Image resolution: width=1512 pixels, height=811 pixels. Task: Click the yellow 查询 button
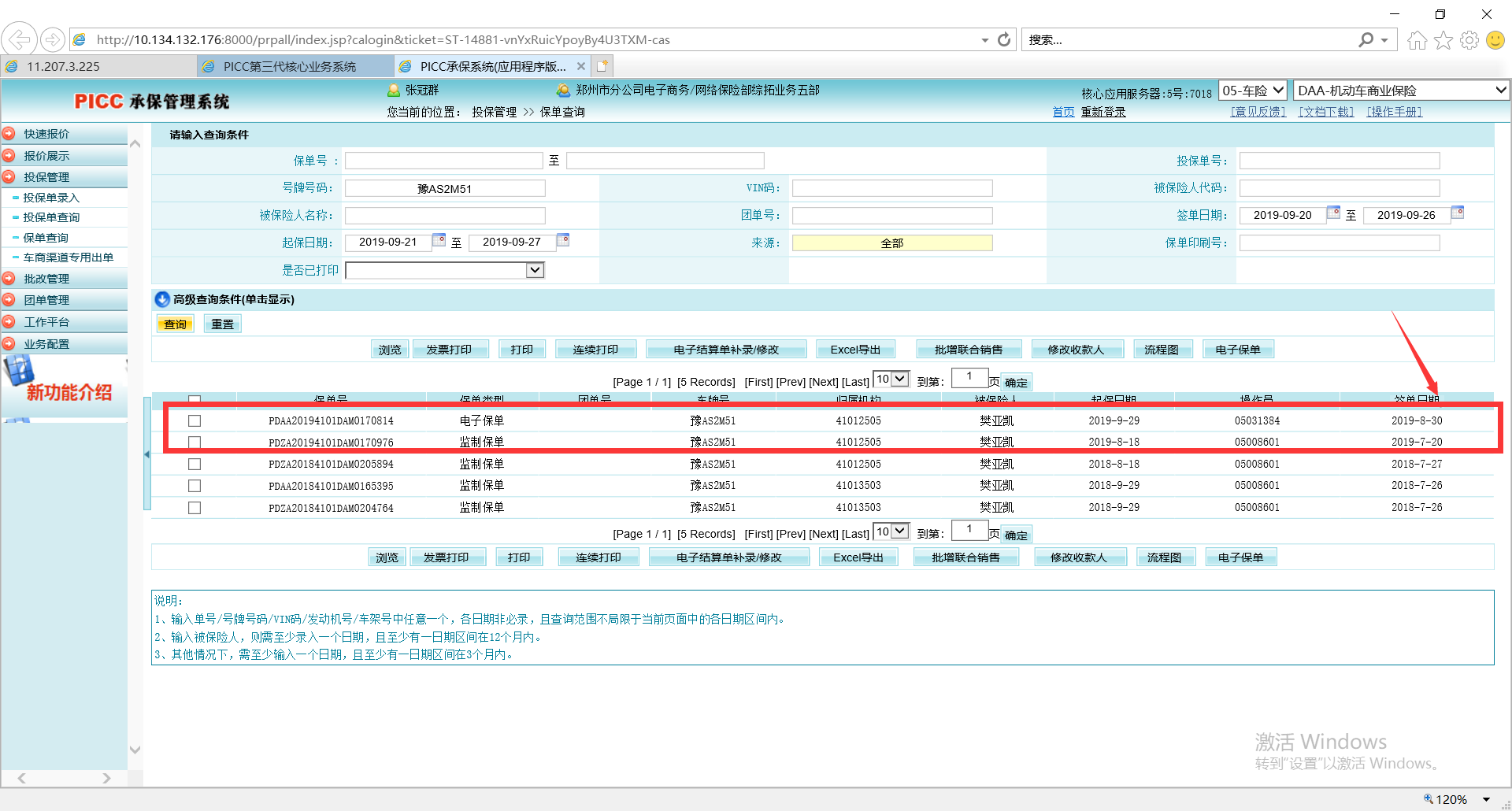[x=175, y=324]
